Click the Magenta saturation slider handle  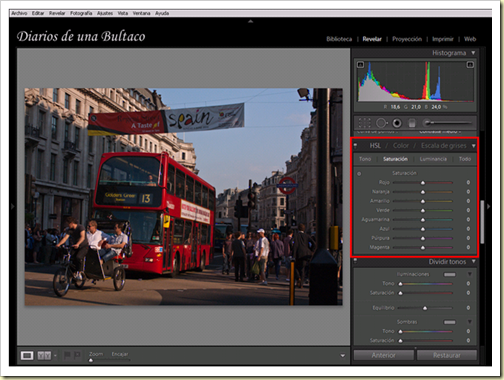(423, 248)
